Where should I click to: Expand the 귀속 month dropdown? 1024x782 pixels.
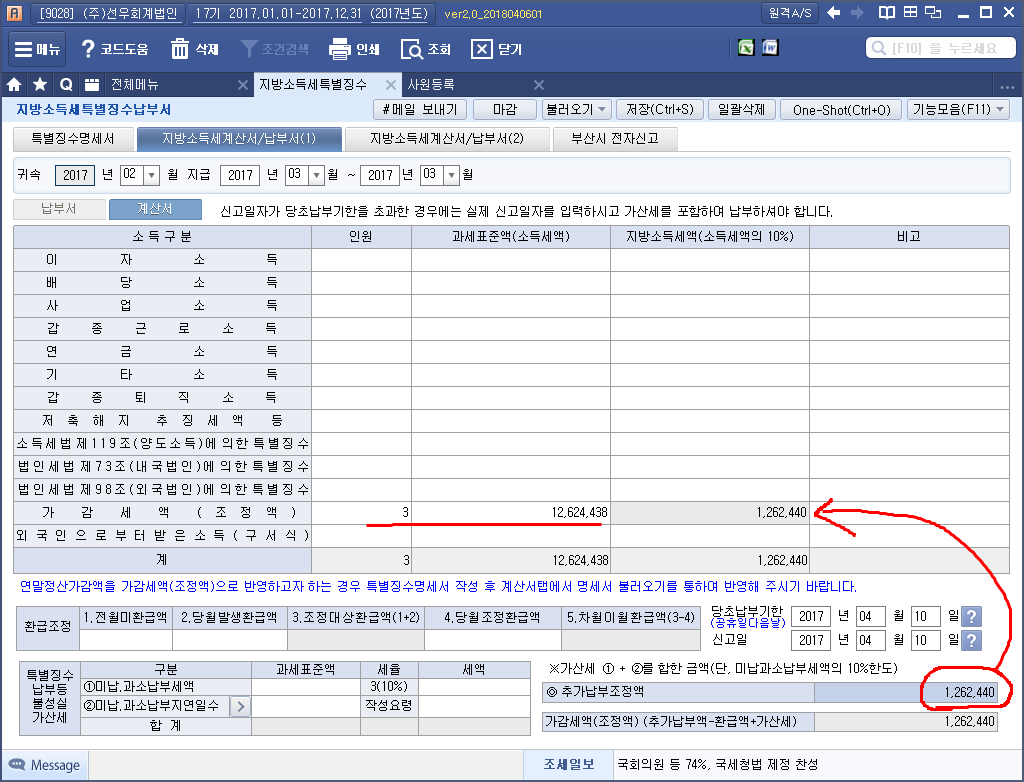[x=152, y=175]
